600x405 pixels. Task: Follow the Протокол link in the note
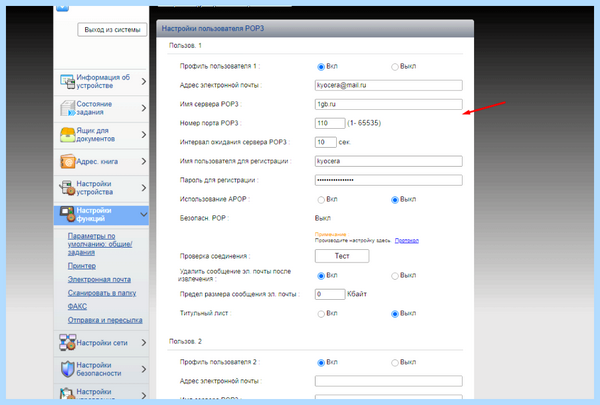[407, 240]
